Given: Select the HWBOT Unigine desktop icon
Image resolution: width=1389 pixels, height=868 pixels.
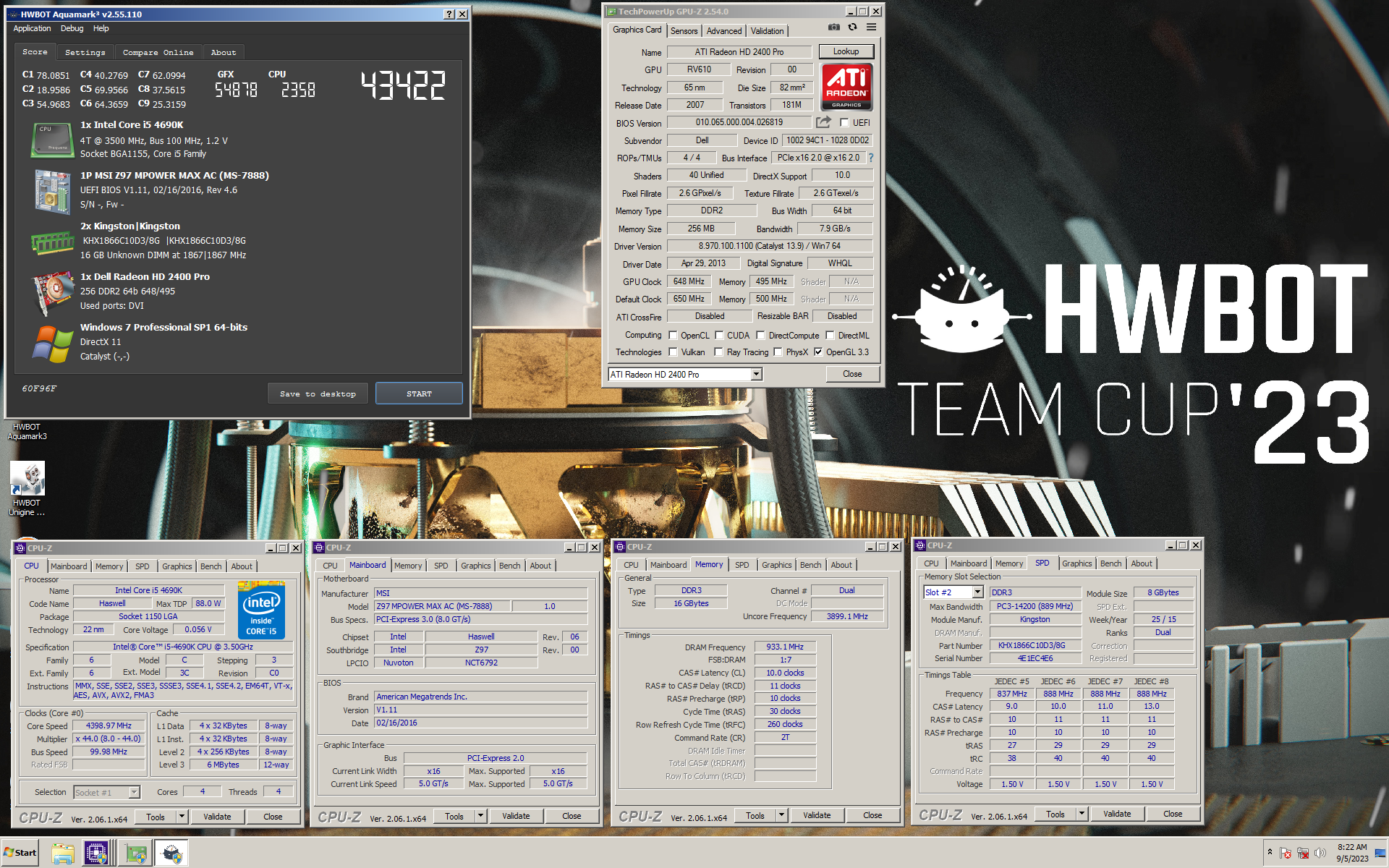Looking at the screenshot, I should tap(27, 488).
